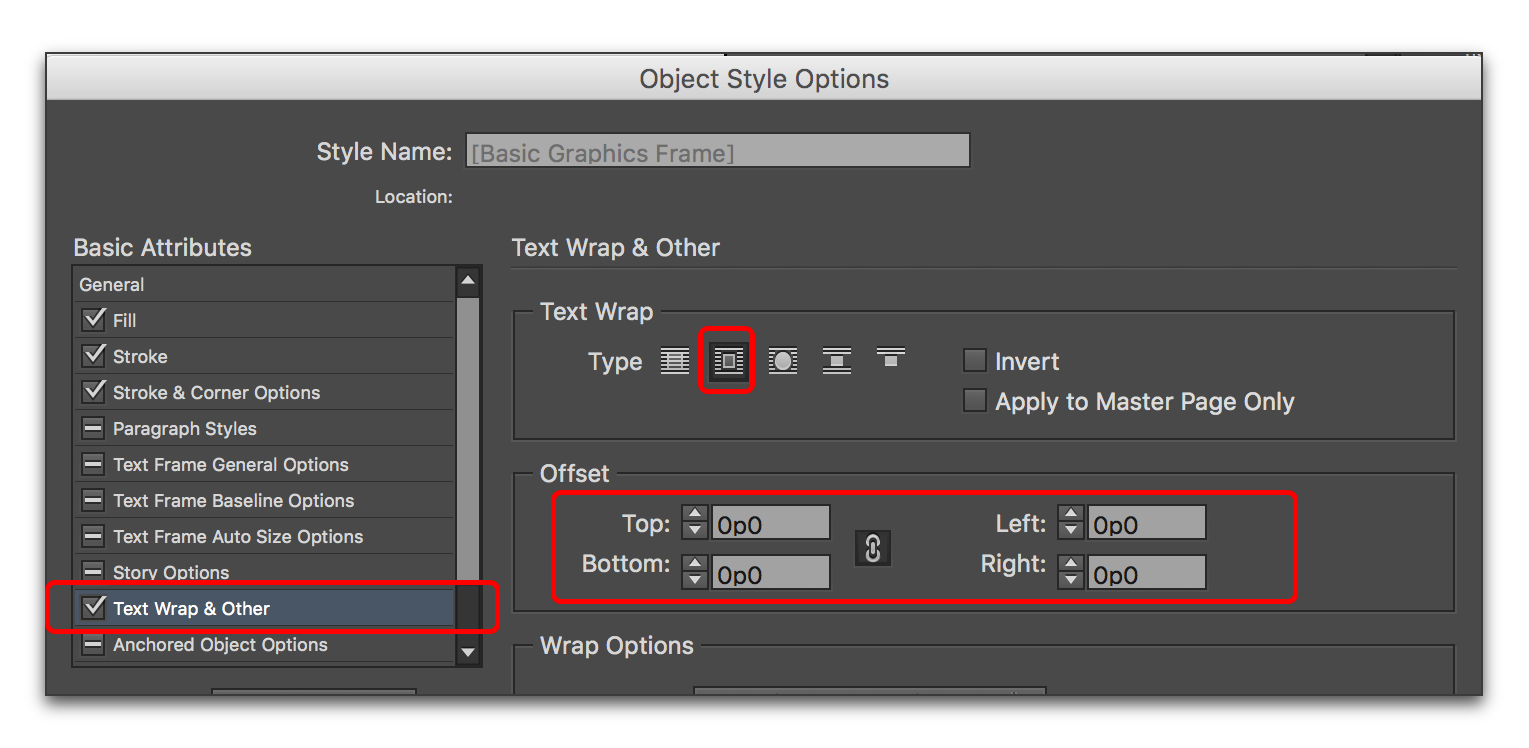Click the Top offset stepper arrows

695,522
